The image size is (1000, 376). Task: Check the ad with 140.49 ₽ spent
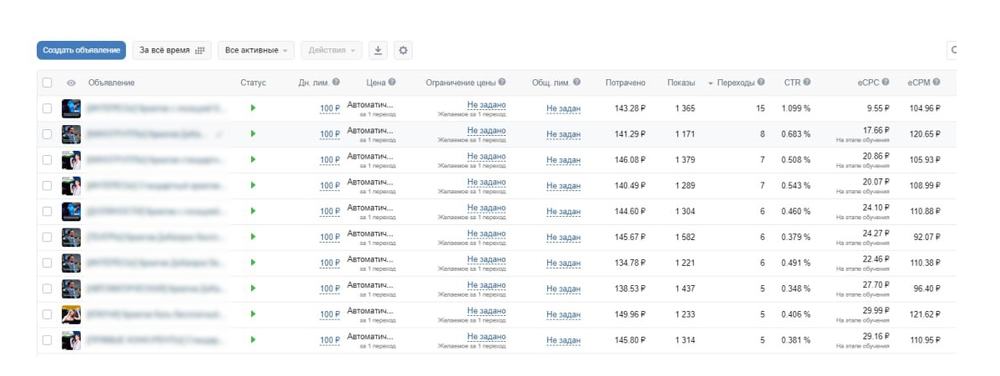(47, 185)
